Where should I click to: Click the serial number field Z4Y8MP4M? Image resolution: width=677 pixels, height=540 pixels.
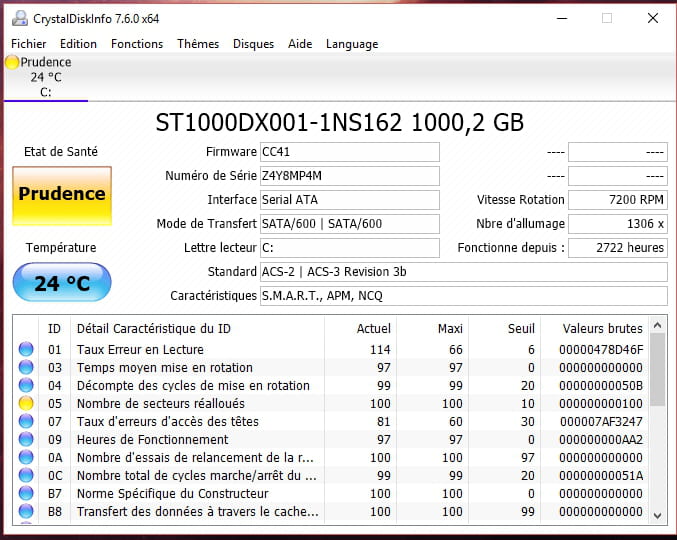click(x=350, y=176)
